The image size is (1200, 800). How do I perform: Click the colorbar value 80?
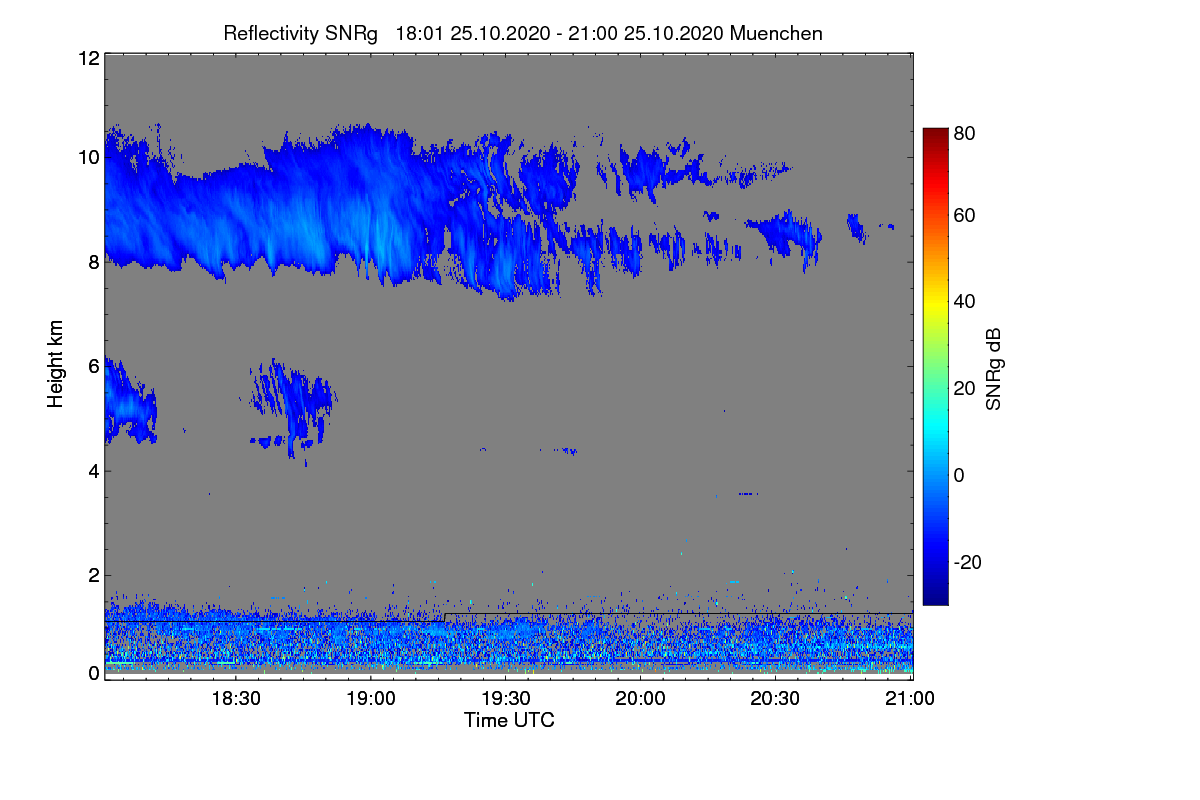(x=964, y=132)
